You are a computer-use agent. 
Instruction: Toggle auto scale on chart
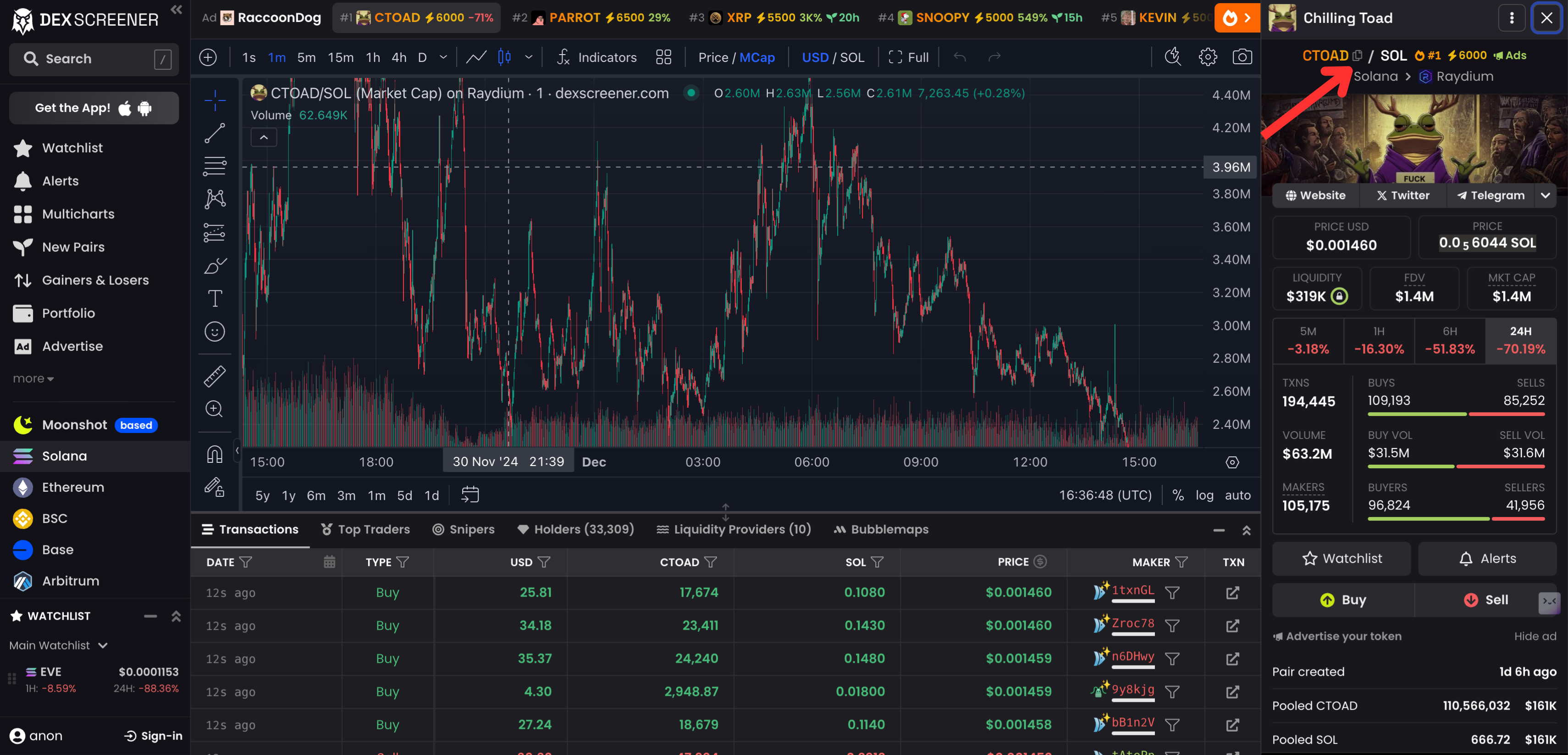click(x=1237, y=495)
